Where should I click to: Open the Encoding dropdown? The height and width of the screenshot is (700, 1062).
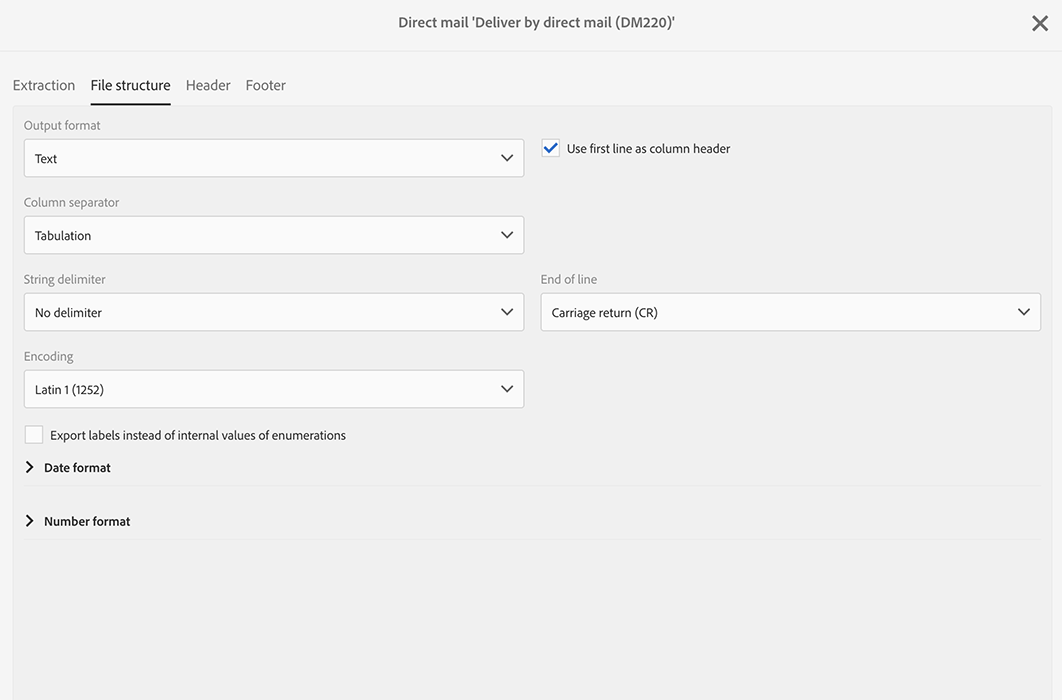tap(260, 390)
